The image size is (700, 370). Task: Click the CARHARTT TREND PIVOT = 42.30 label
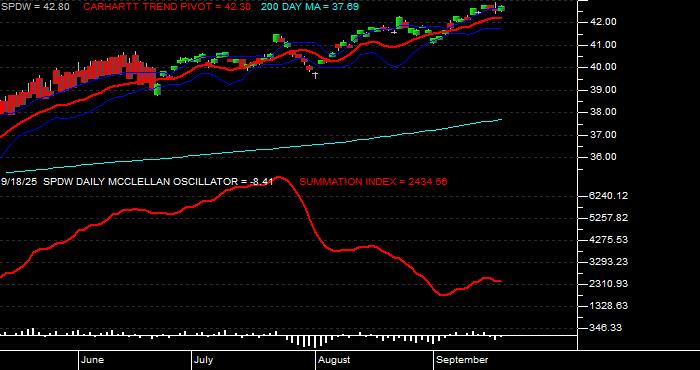[167, 7]
